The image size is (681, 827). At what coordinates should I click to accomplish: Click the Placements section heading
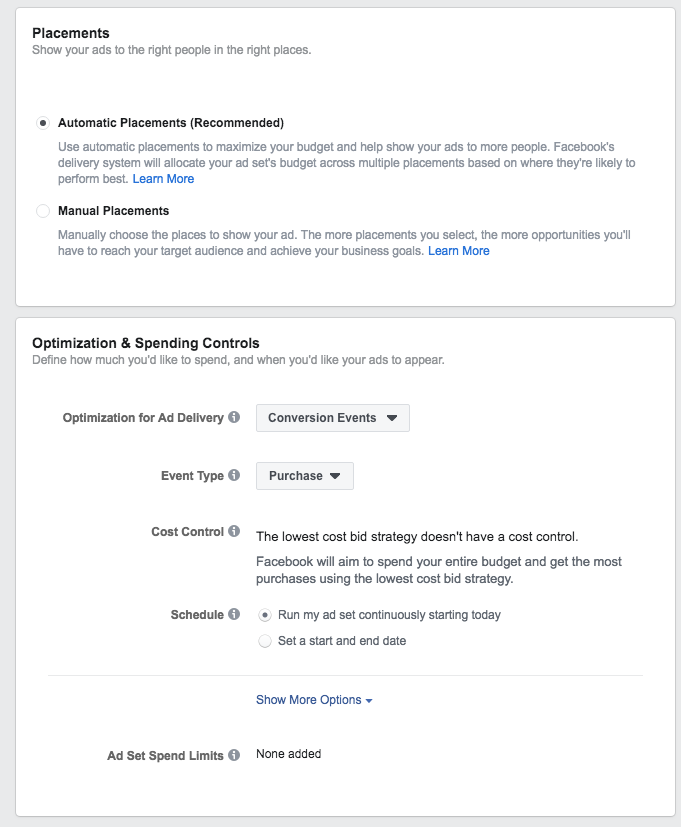71,33
